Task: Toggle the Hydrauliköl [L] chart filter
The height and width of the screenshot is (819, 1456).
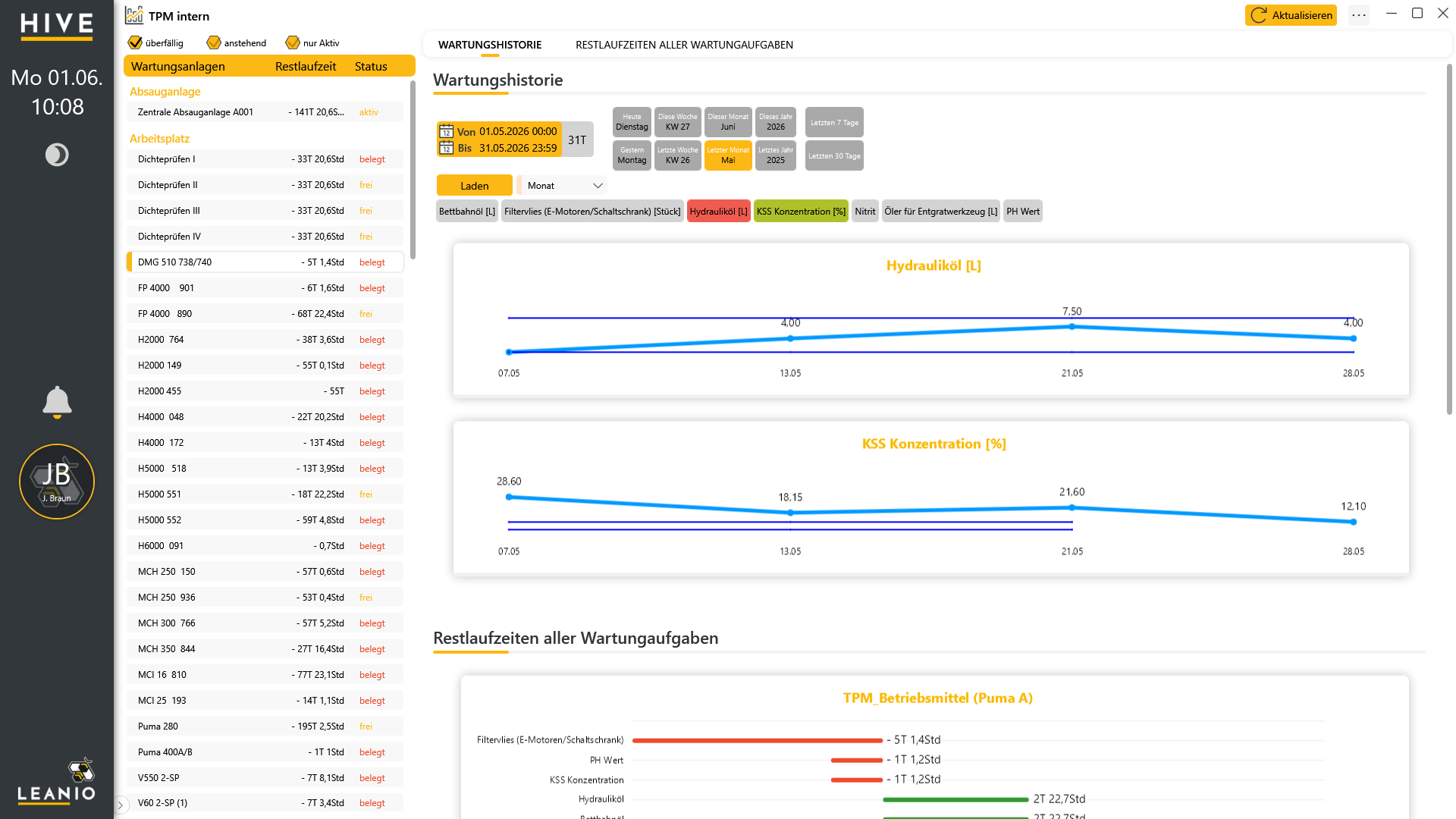Action: pyautogui.click(x=719, y=212)
